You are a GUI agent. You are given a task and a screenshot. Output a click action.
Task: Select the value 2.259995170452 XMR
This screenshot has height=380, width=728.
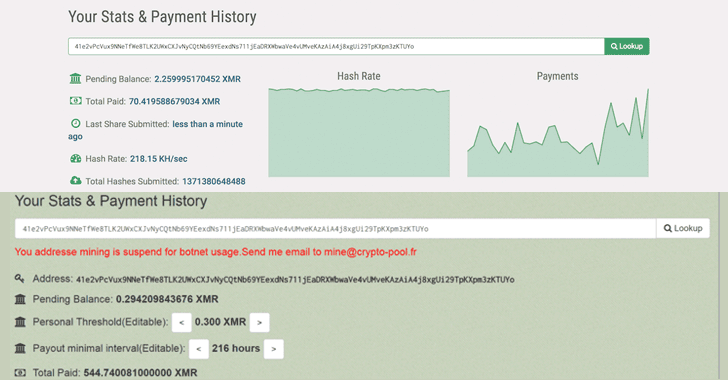coord(197,79)
